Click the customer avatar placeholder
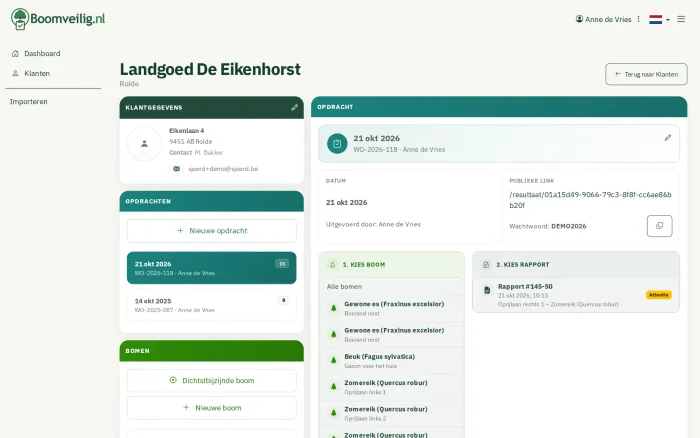The height and width of the screenshot is (438, 700). click(144, 143)
